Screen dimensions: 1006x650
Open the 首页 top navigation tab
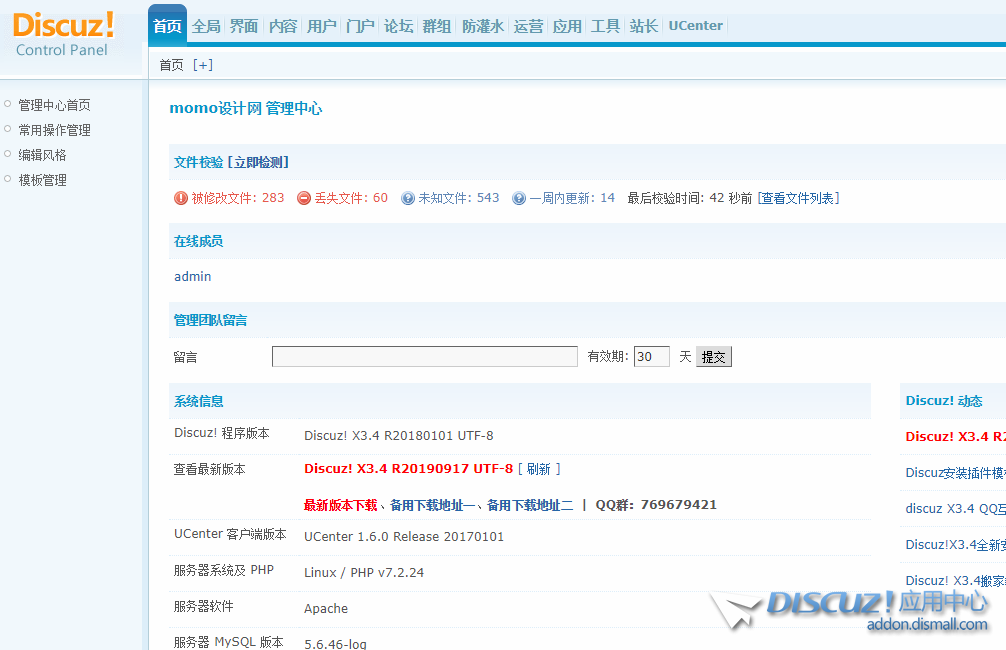(167, 26)
